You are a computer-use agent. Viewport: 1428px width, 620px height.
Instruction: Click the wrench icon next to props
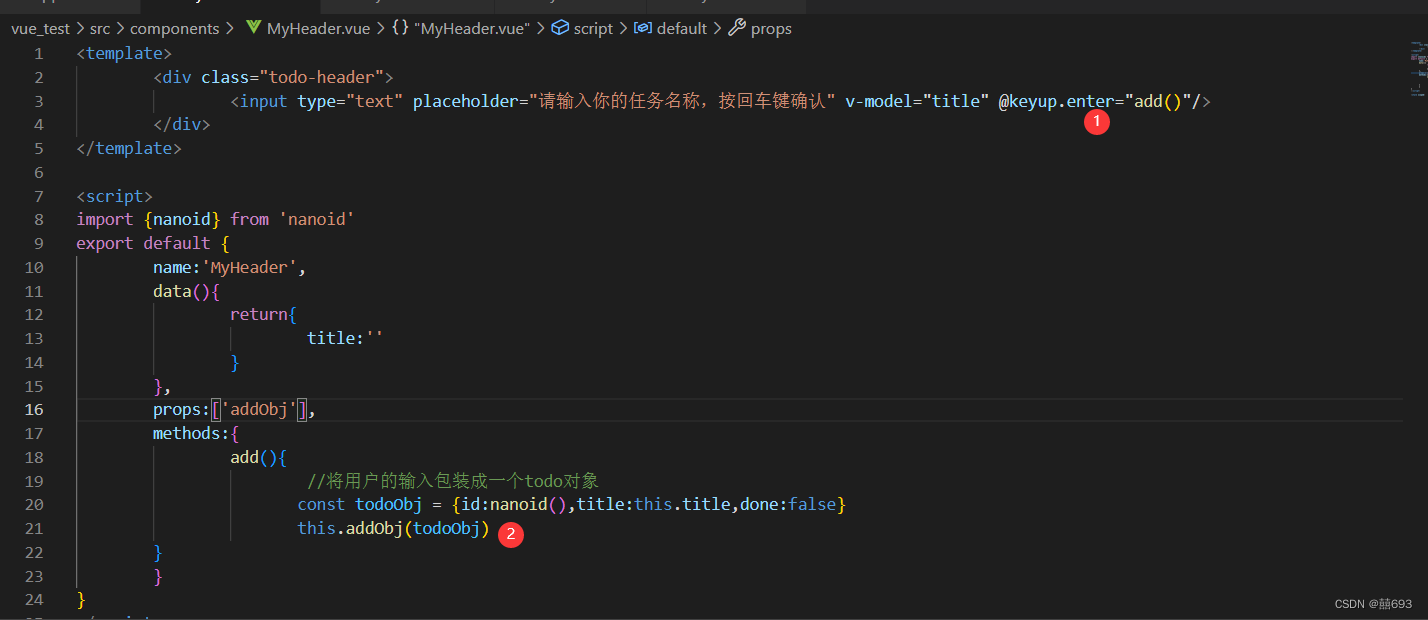737,28
